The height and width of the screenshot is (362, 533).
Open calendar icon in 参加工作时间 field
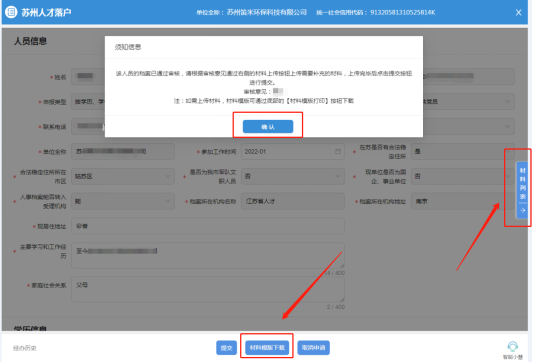[x=338, y=152]
